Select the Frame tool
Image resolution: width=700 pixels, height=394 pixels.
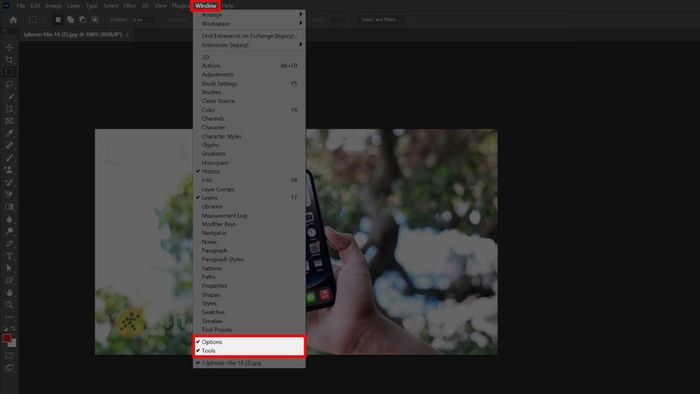pyautogui.click(x=9, y=121)
